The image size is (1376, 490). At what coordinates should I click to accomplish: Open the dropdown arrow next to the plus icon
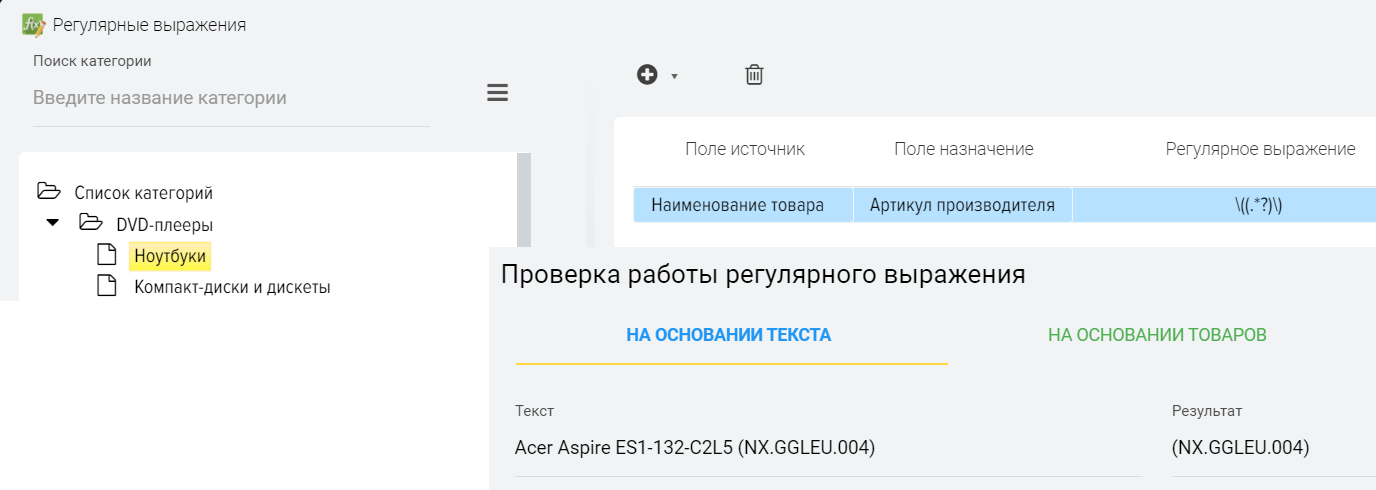(674, 77)
